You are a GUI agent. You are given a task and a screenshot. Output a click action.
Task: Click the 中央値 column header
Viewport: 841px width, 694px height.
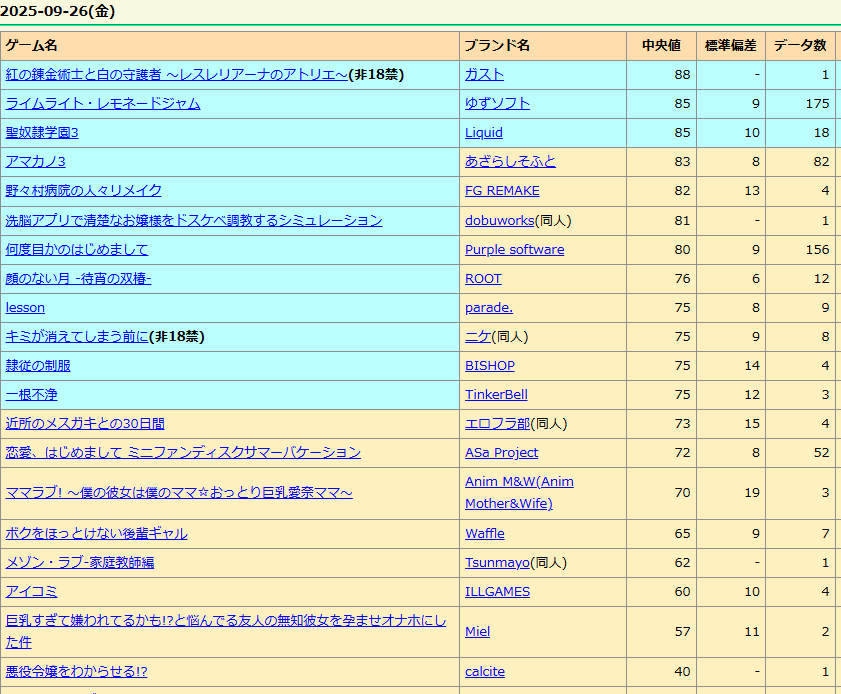(x=661, y=46)
